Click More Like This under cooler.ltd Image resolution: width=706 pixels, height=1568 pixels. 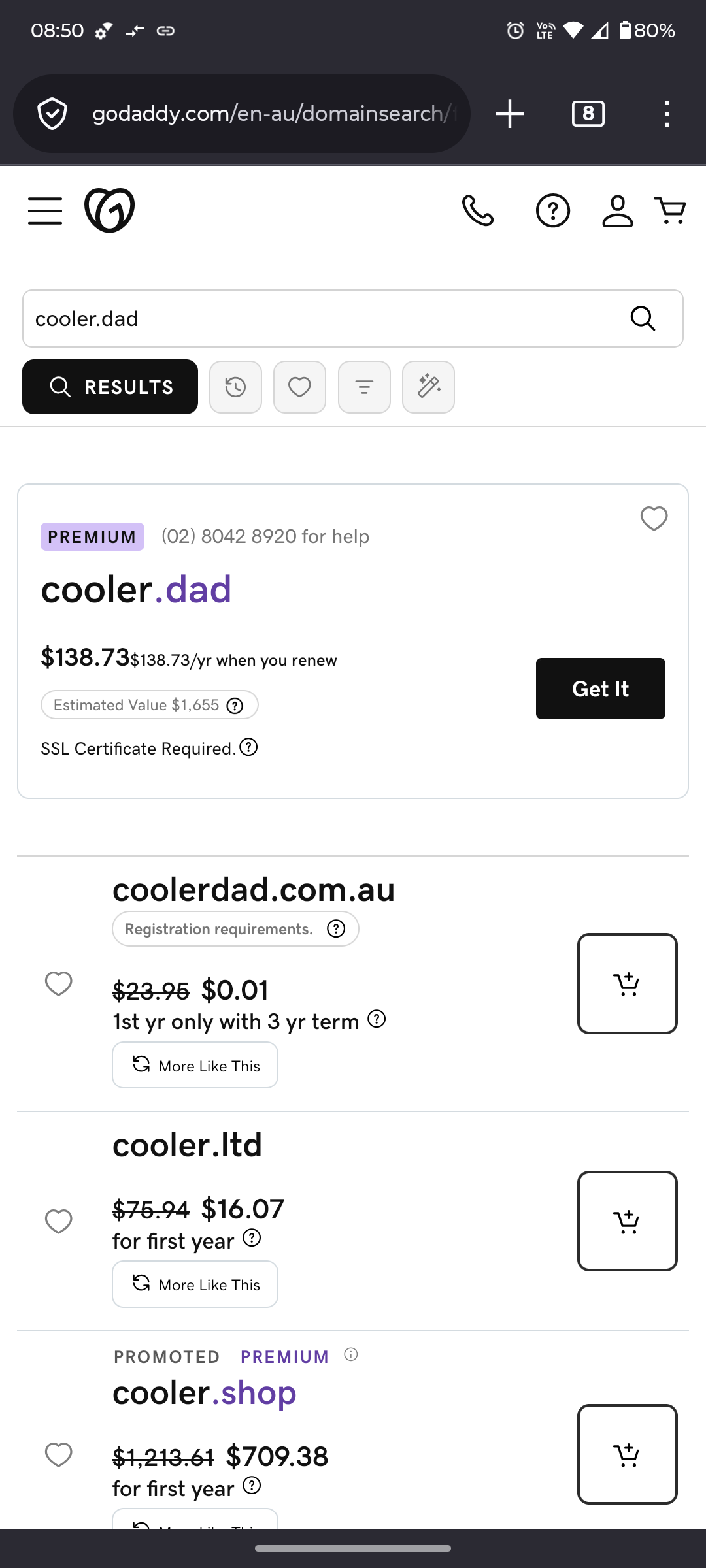click(195, 1284)
